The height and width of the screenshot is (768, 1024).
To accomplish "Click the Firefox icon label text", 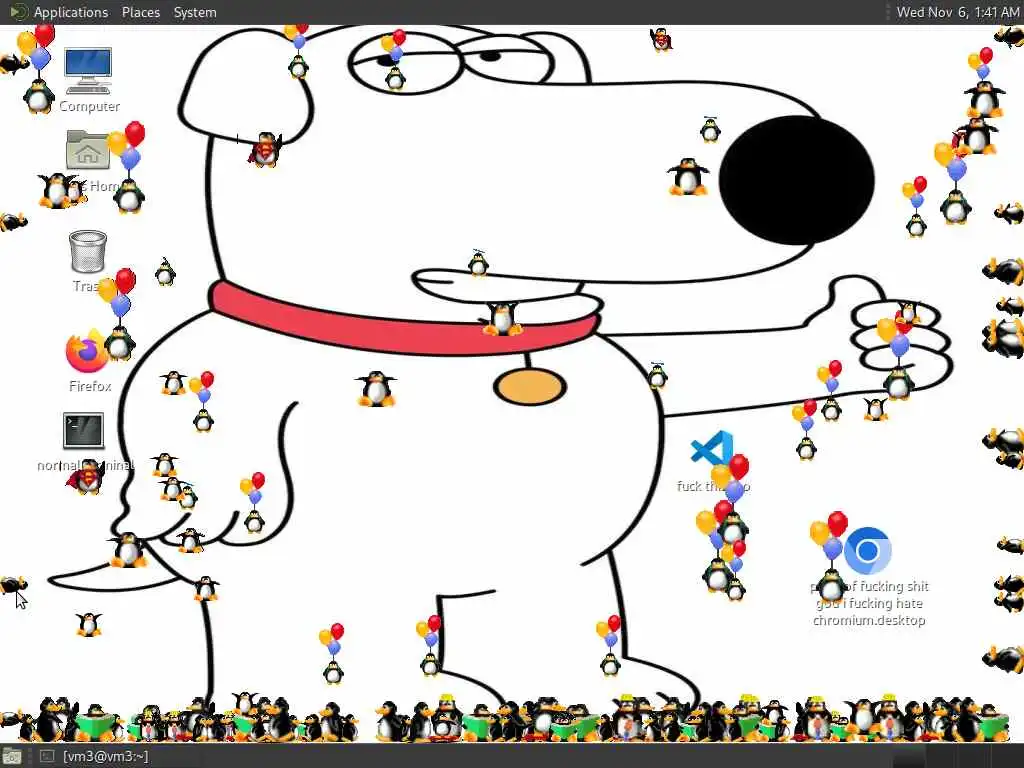I will click(90, 386).
